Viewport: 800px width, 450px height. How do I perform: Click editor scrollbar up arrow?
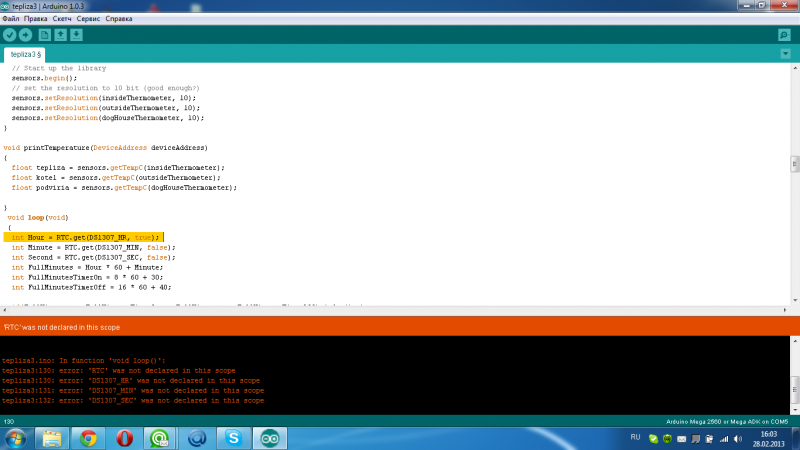point(795,67)
